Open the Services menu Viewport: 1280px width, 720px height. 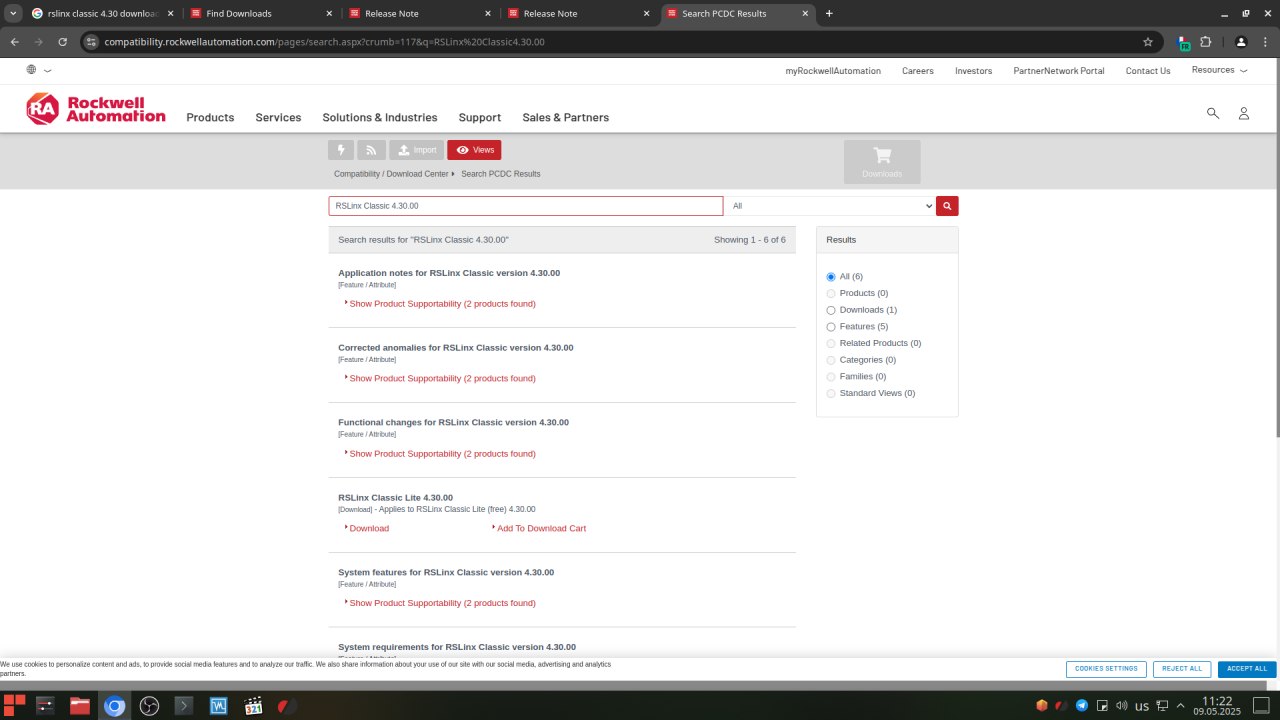pyautogui.click(x=278, y=118)
